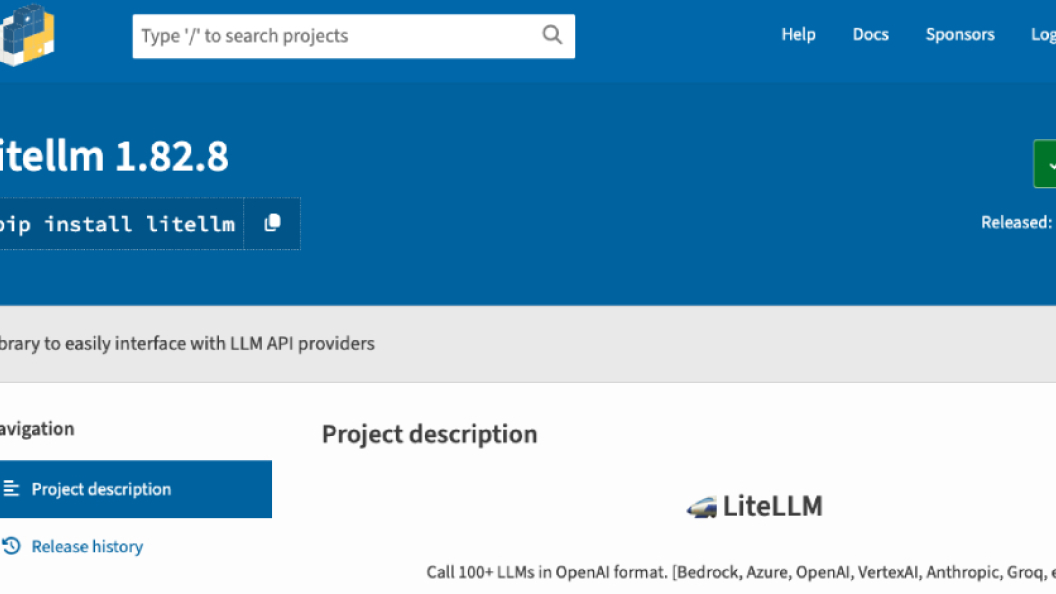The height and width of the screenshot is (594, 1056).
Task: Open the Sponsors page
Action: coord(959,34)
